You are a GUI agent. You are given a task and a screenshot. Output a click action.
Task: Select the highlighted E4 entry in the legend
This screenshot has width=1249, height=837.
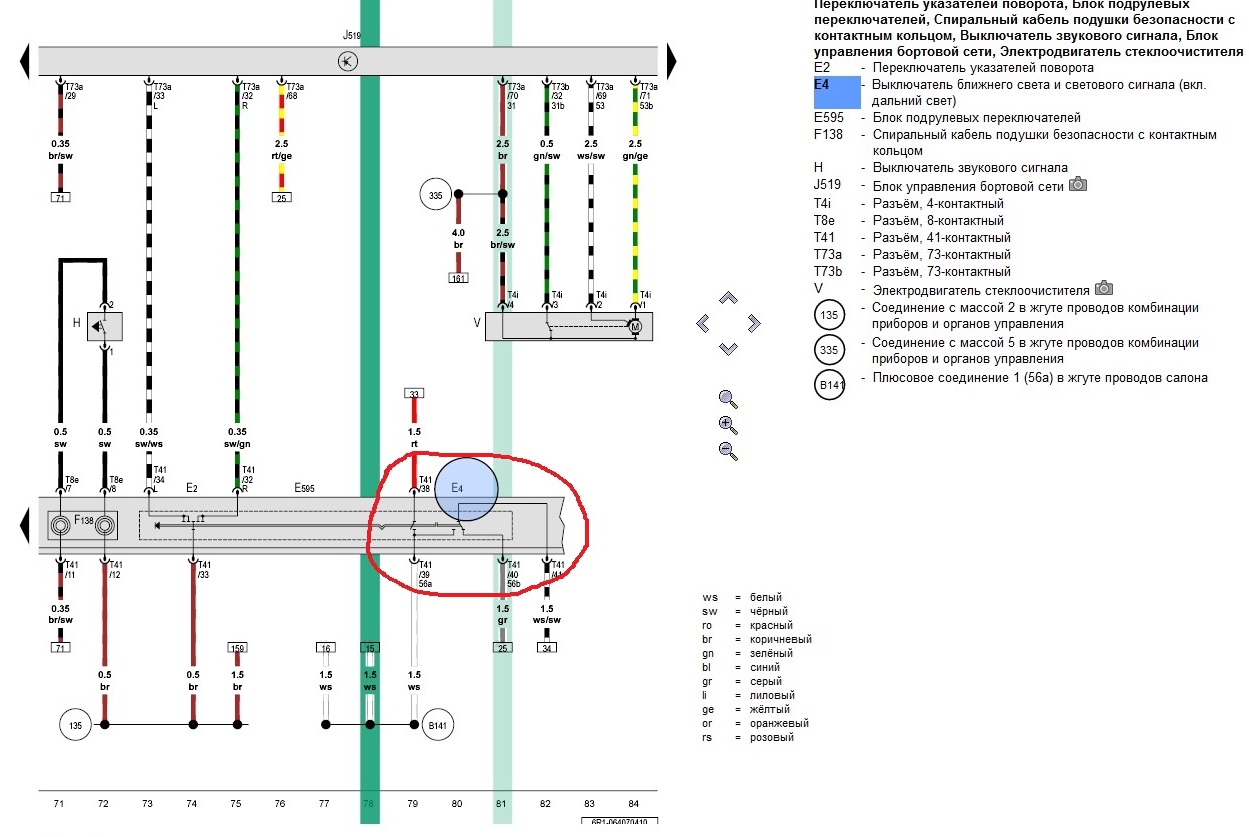[x=836, y=92]
